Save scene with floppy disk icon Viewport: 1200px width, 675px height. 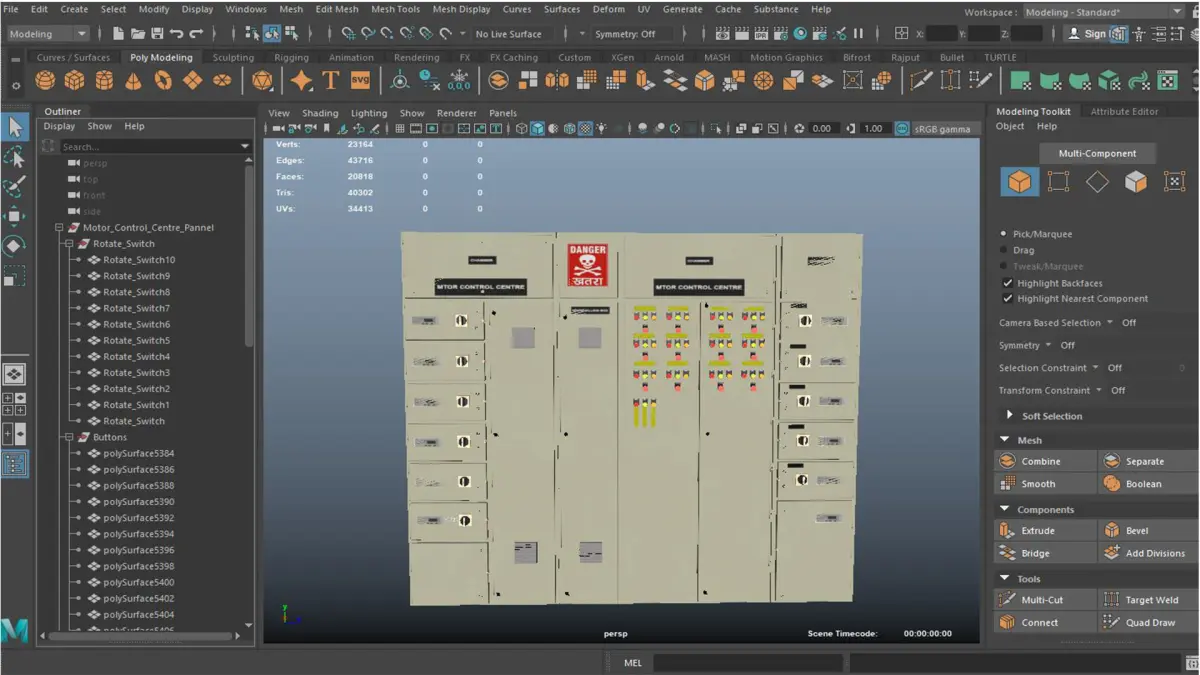click(156, 34)
